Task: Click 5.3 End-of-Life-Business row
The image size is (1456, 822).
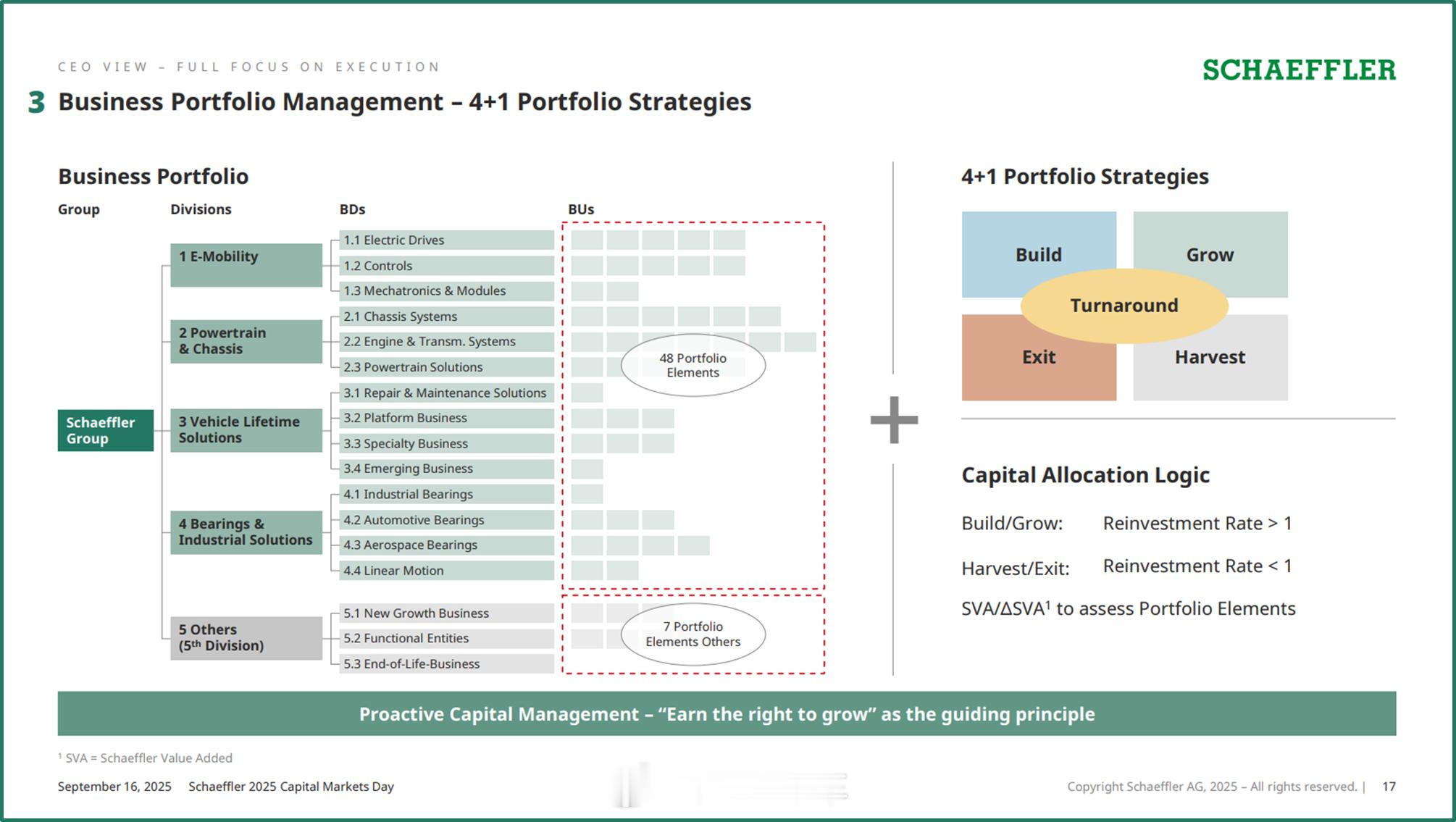Action: pyautogui.click(x=447, y=664)
